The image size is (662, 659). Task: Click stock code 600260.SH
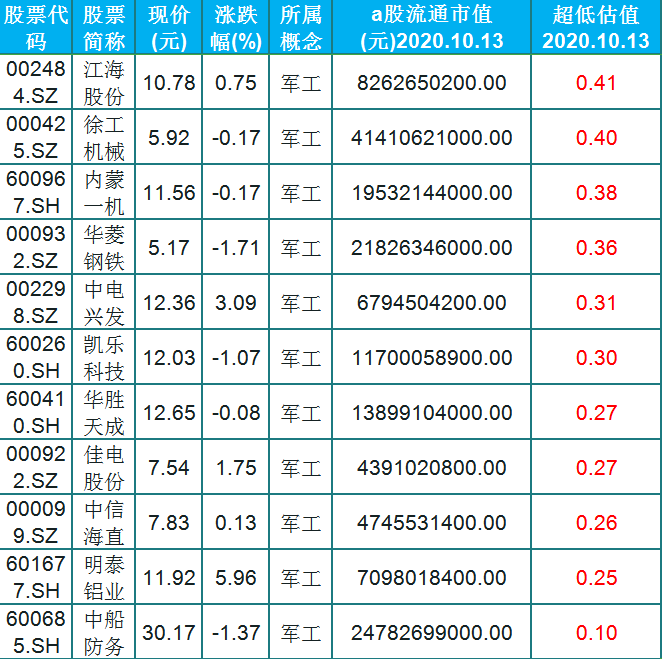tap(35, 357)
